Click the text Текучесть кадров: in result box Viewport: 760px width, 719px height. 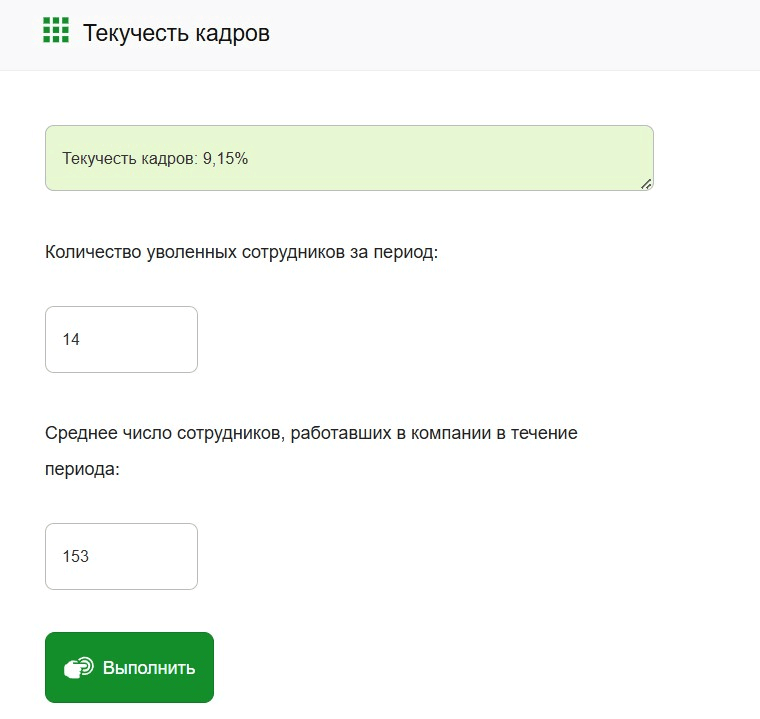130,159
